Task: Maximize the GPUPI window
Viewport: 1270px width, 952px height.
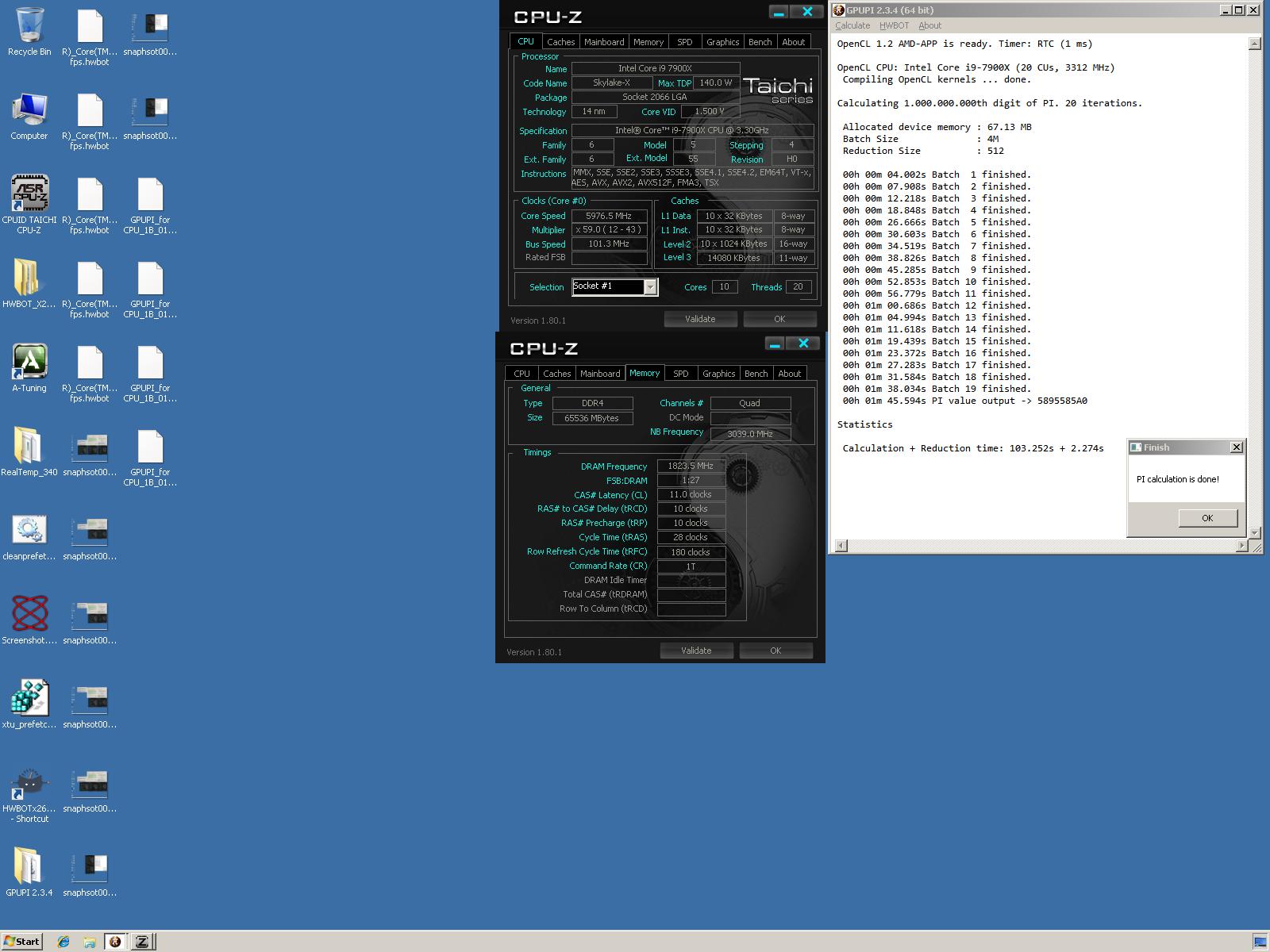Action: click(1238, 10)
